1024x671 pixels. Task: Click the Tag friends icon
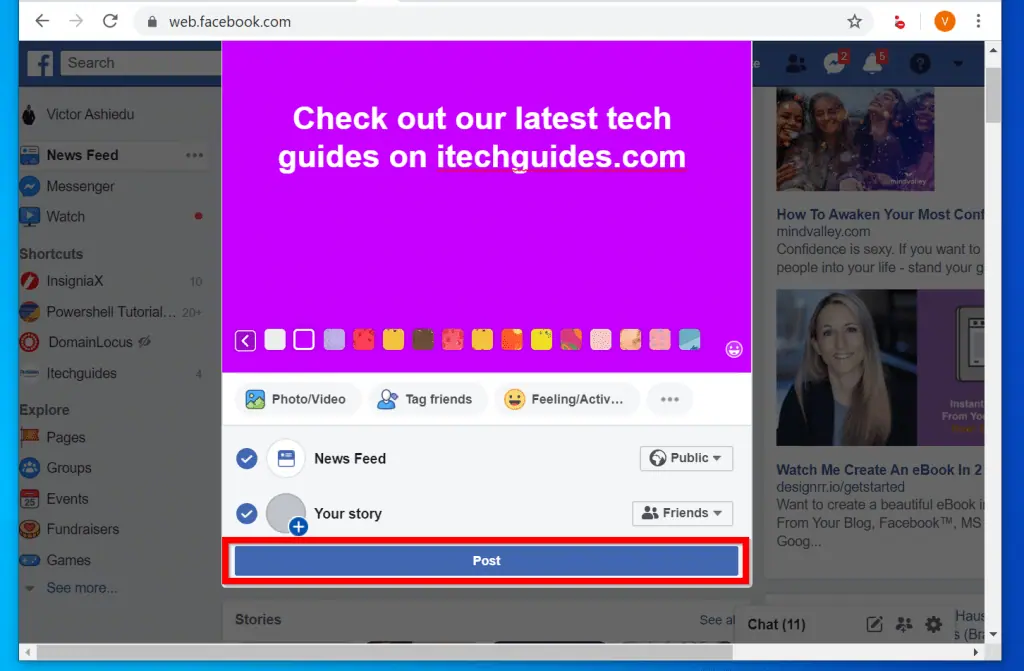[385, 399]
